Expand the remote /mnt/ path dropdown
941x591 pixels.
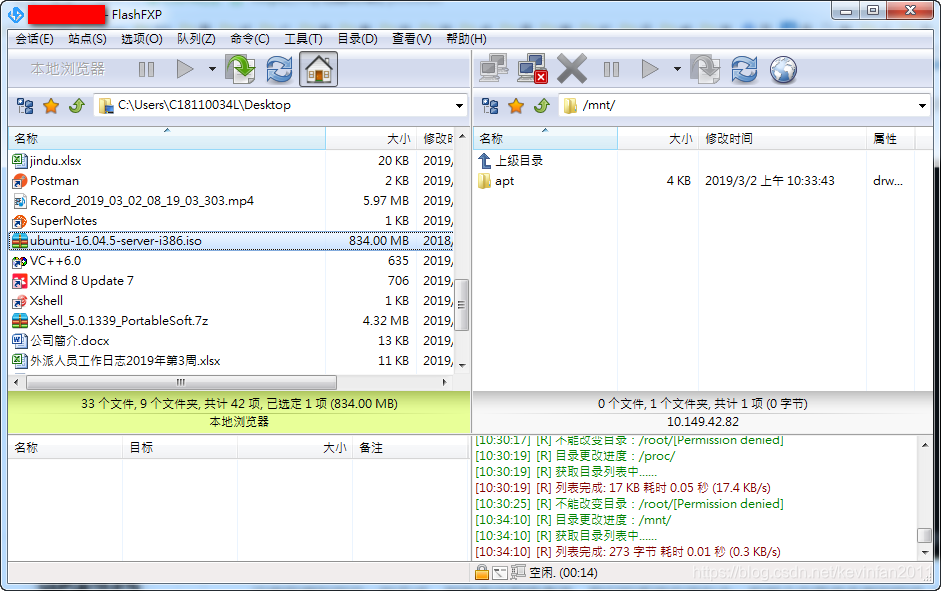[922, 106]
